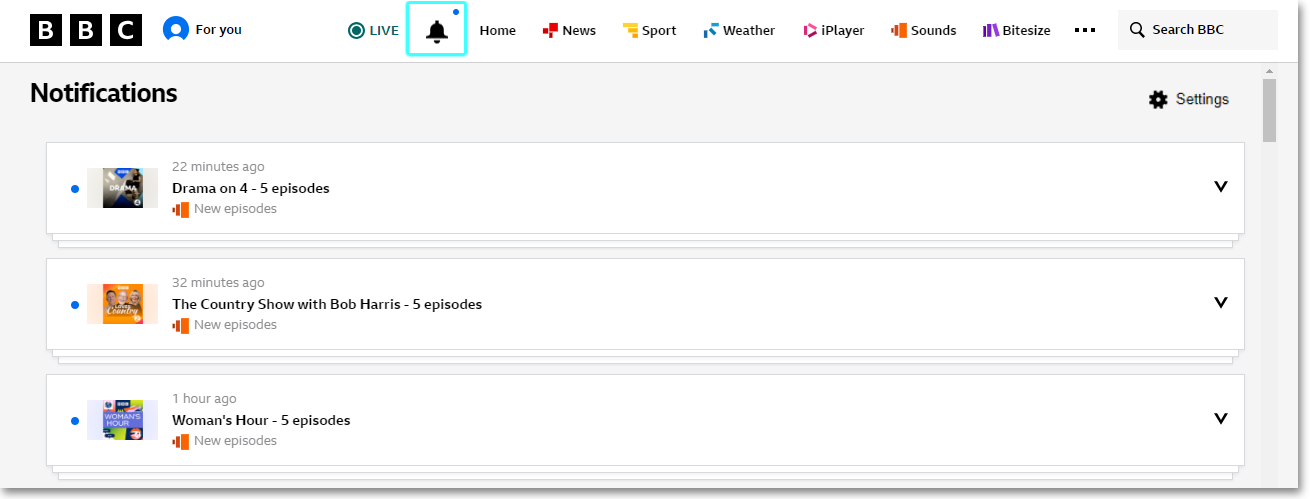This screenshot has height=499, width=1310.
Task: Click the search magnifier icon
Action: pos(1137,30)
